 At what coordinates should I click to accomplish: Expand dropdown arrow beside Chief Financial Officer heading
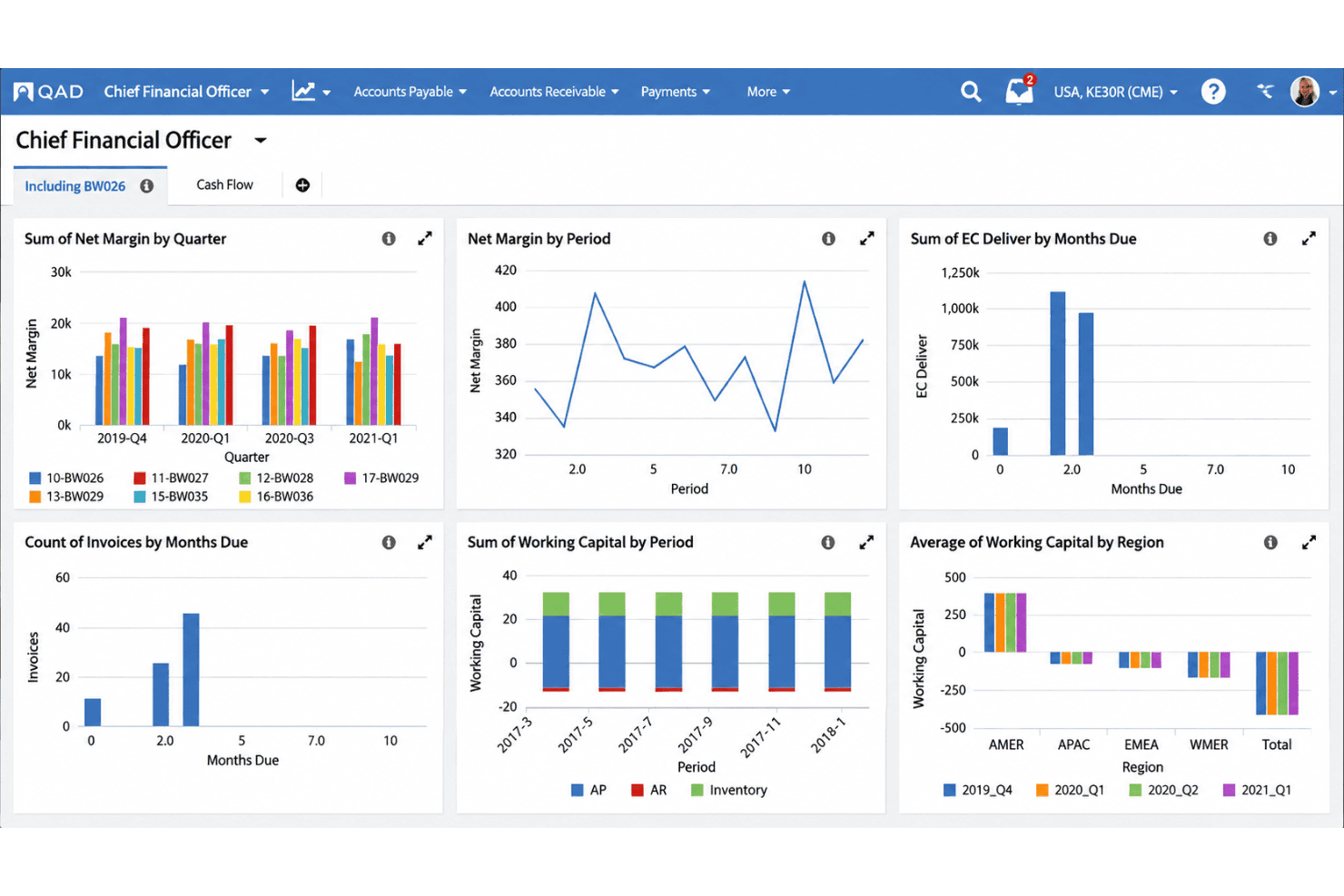pyautogui.click(x=261, y=140)
